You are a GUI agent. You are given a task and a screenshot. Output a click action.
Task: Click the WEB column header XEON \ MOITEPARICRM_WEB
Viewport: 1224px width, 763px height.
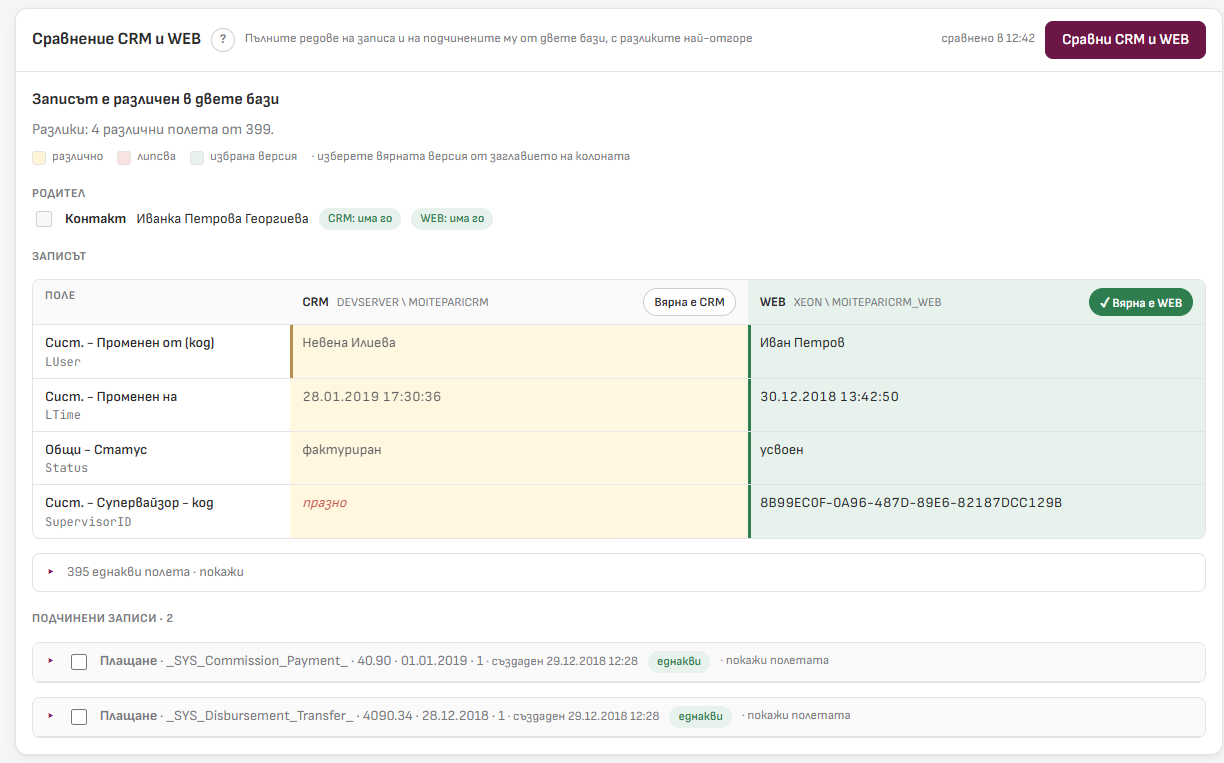tap(867, 302)
